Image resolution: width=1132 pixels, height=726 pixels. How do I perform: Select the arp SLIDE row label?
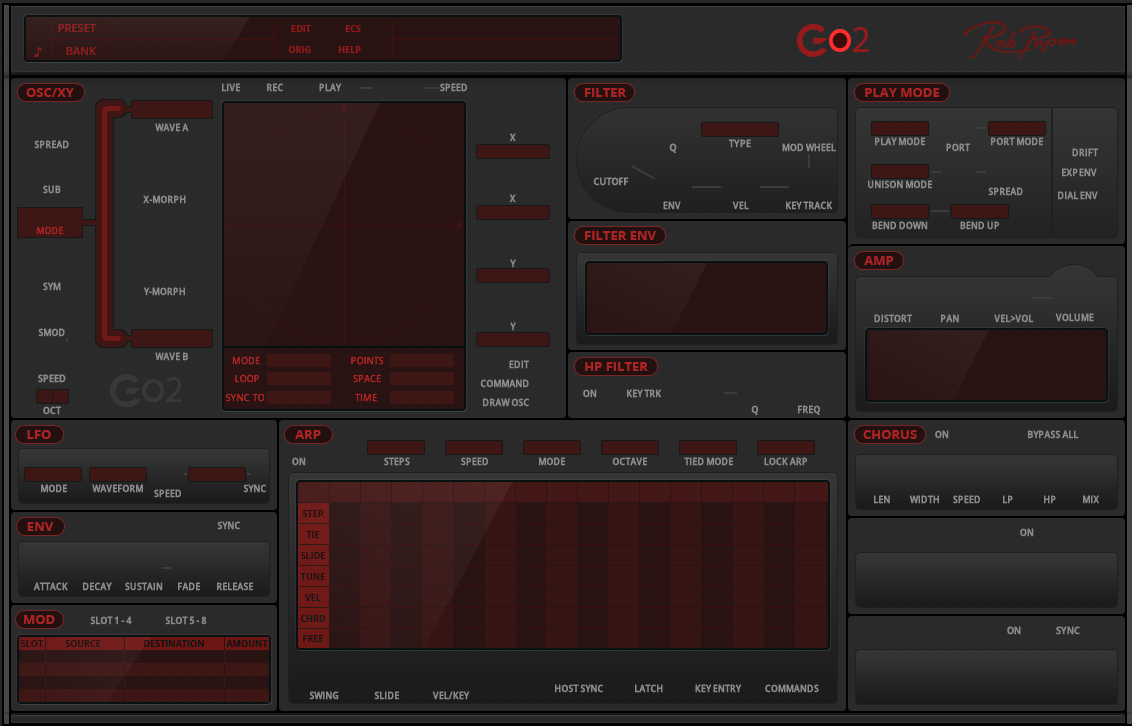click(313, 556)
